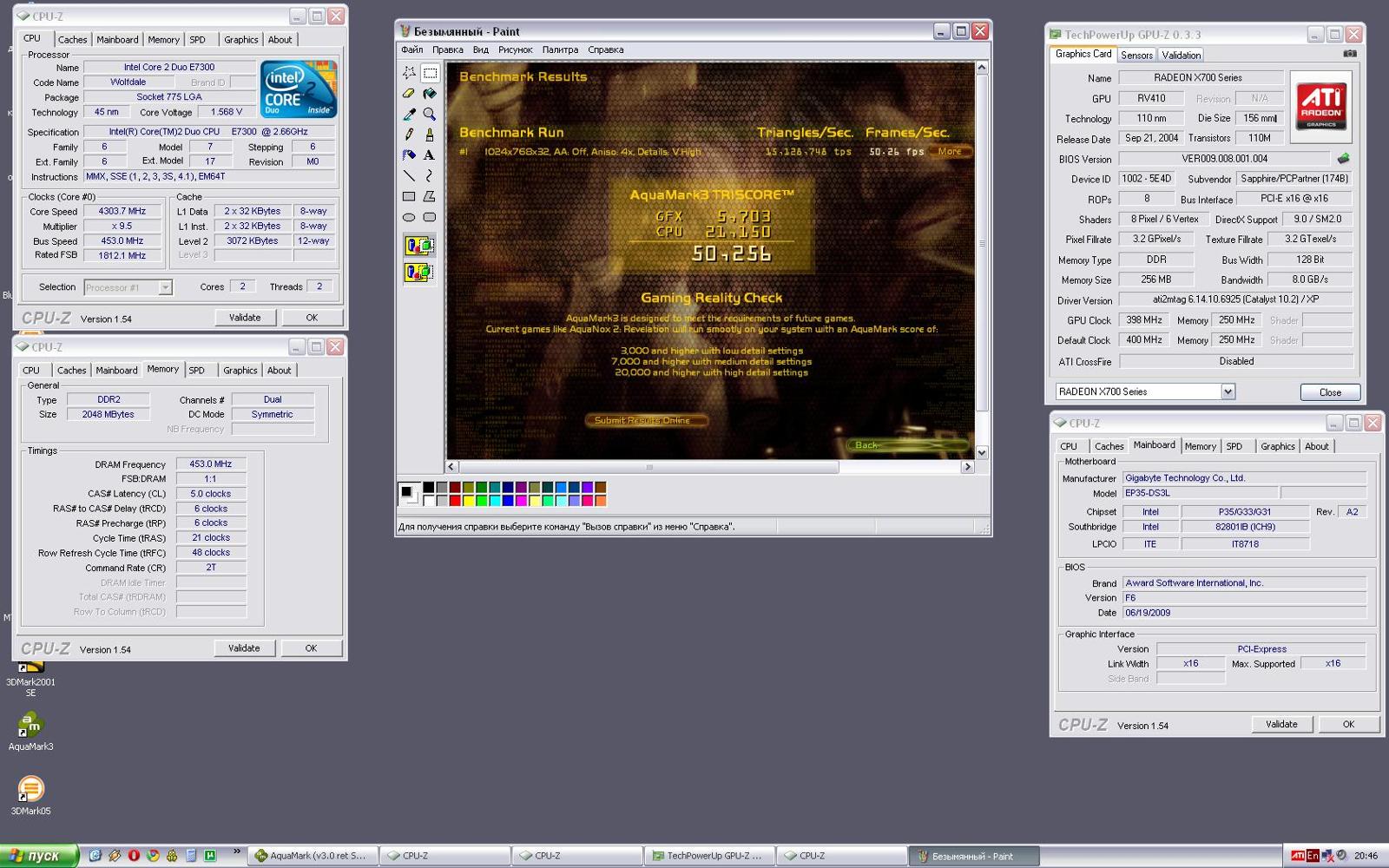Click the Chrome quick launch icon

click(153, 855)
